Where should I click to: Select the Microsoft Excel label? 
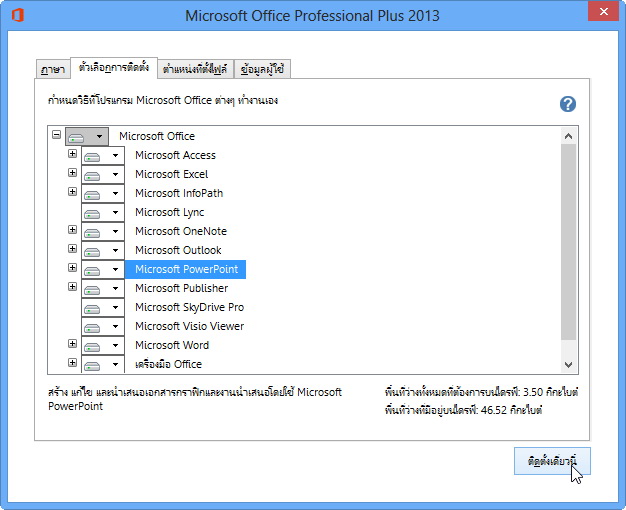[x=172, y=174]
